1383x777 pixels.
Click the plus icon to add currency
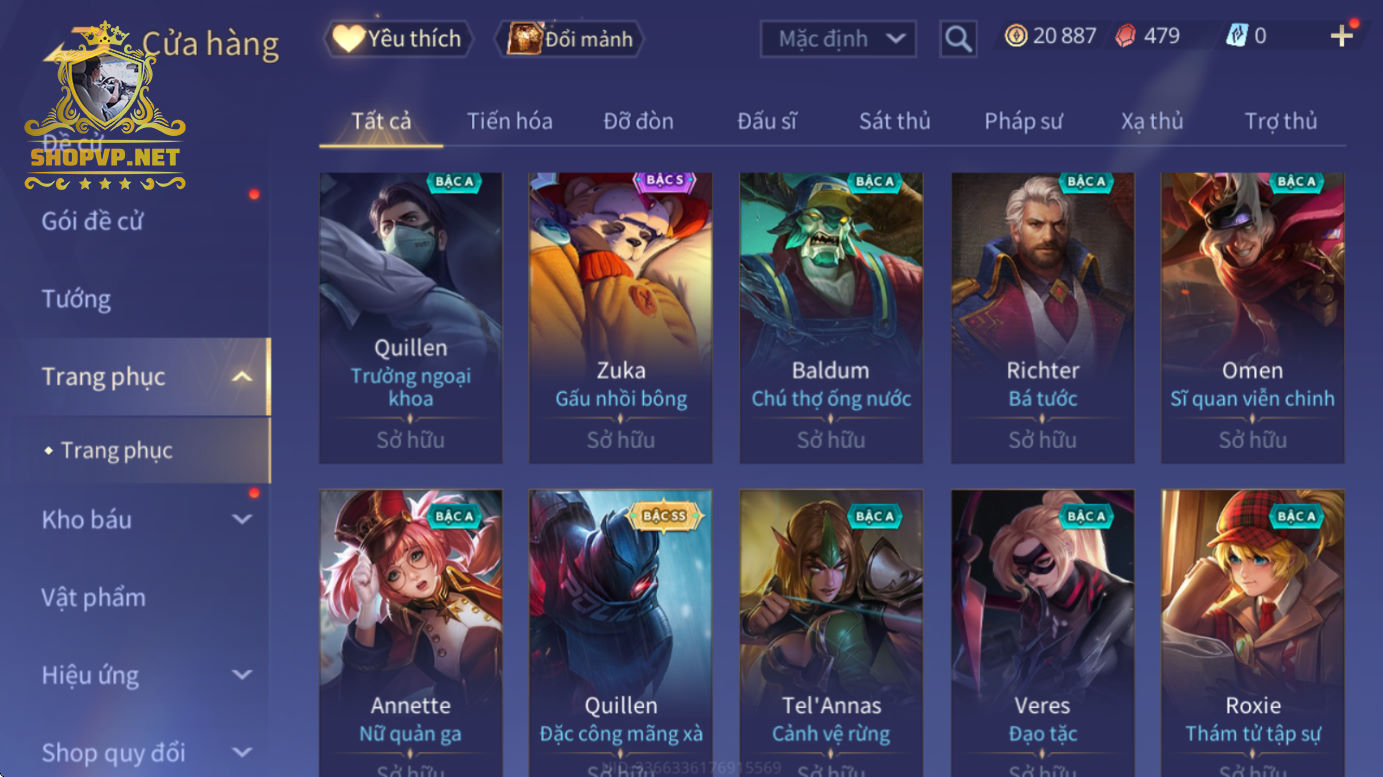[x=1341, y=37]
